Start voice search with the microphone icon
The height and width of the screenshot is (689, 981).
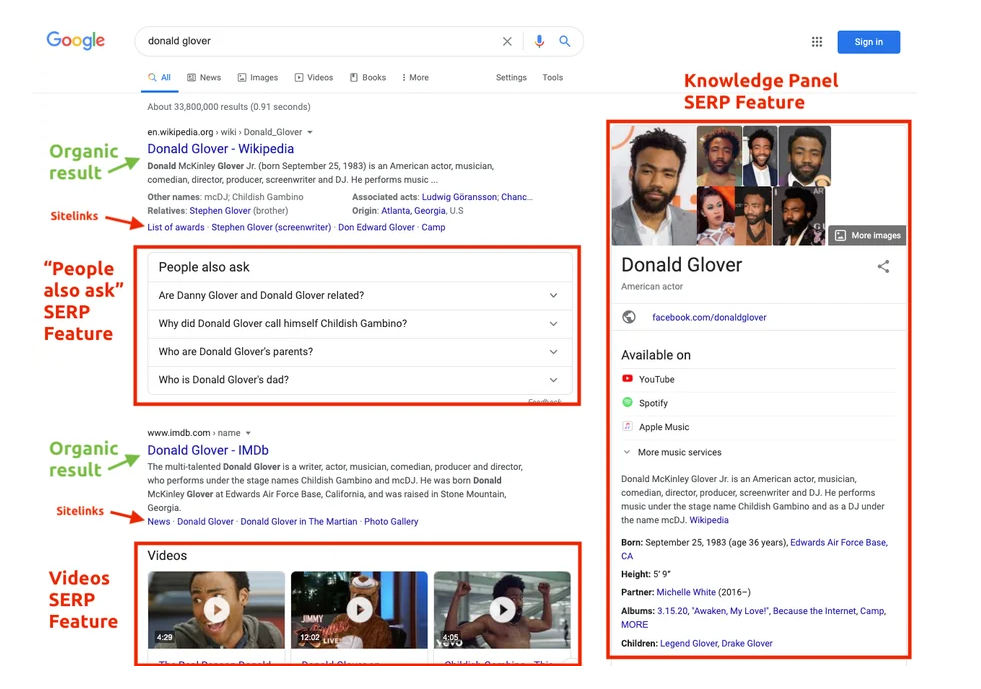539,41
